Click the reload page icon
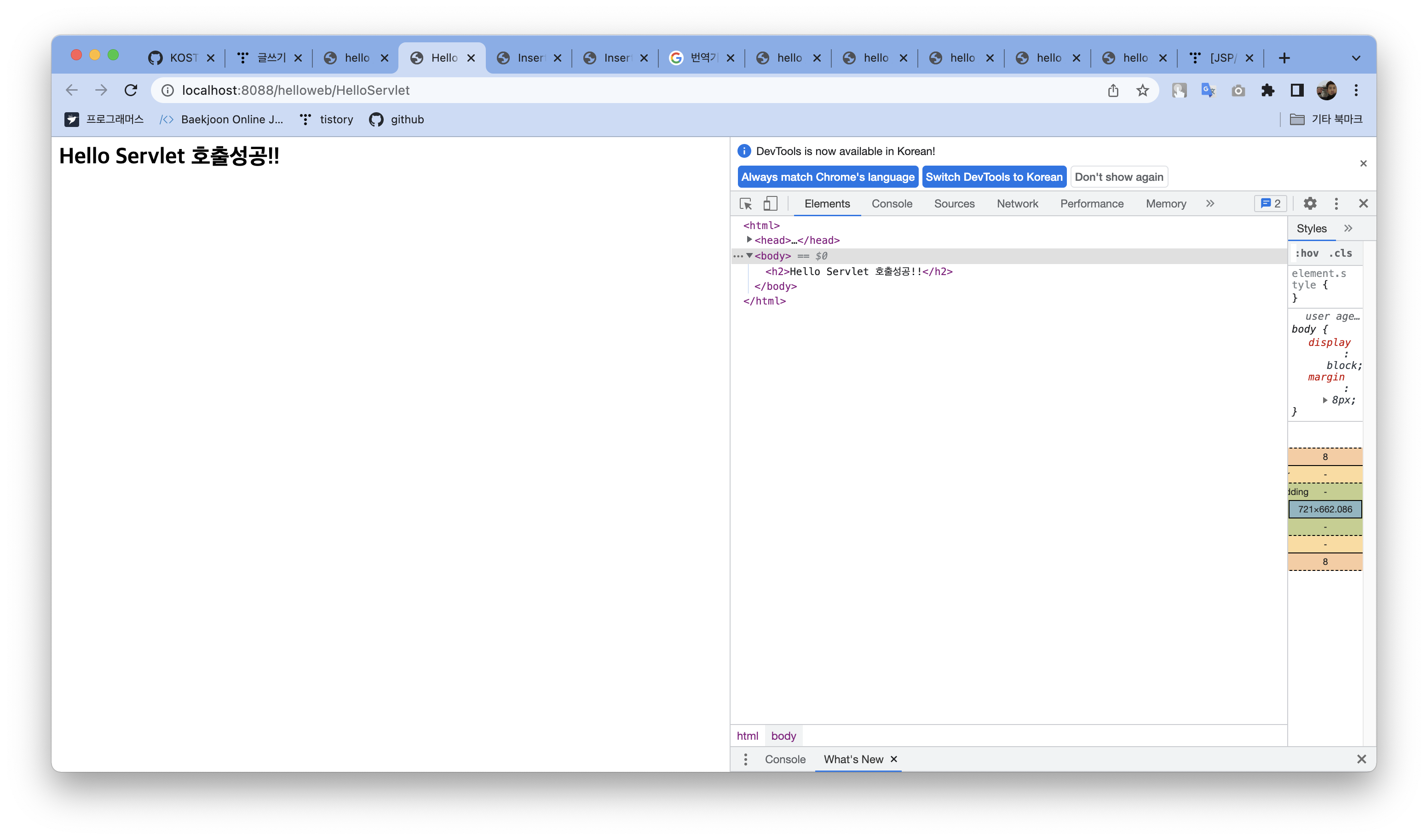Screen dimensions: 1428x840 pyautogui.click(x=131, y=90)
